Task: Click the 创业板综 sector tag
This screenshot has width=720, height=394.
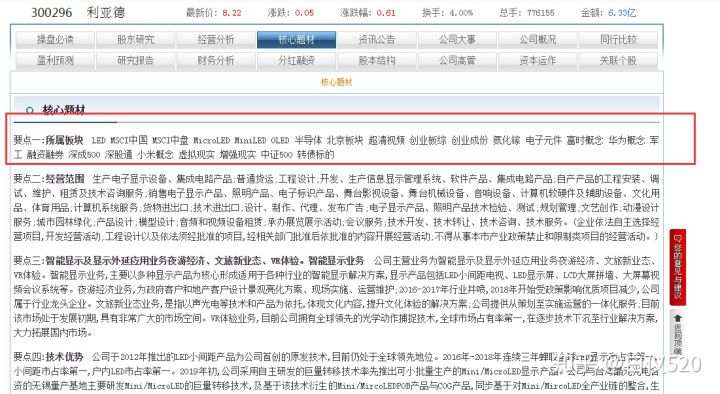Action: click(428, 140)
